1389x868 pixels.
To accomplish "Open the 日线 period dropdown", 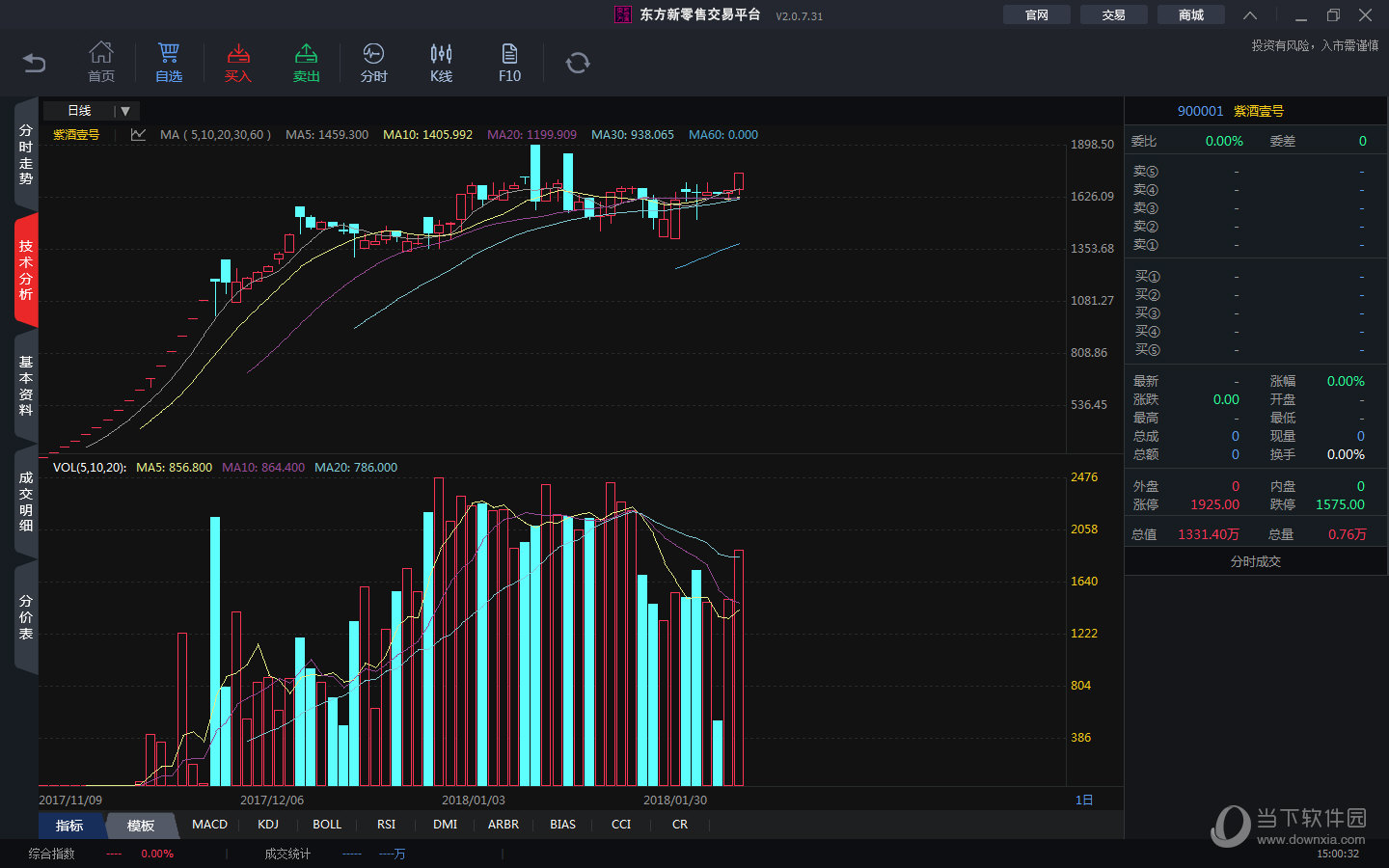I will pyautogui.click(x=92, y=111).
